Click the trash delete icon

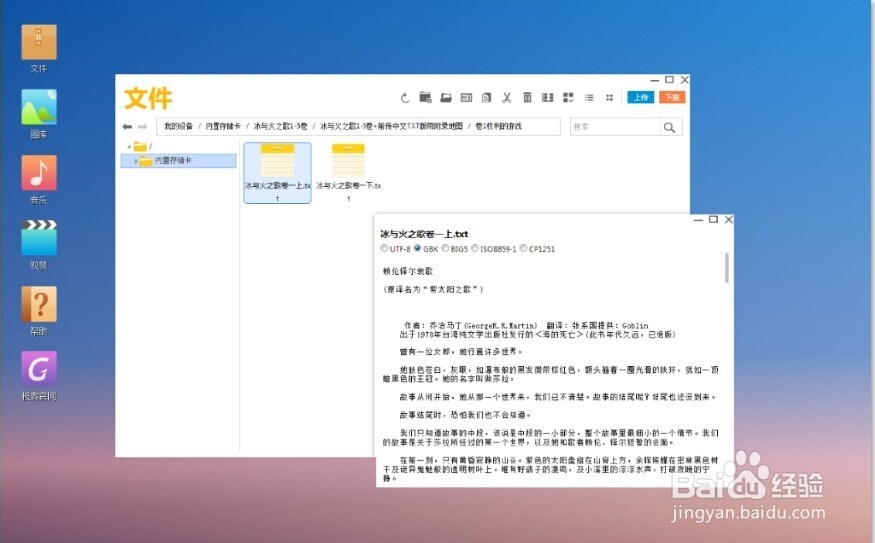coord(527,98)
